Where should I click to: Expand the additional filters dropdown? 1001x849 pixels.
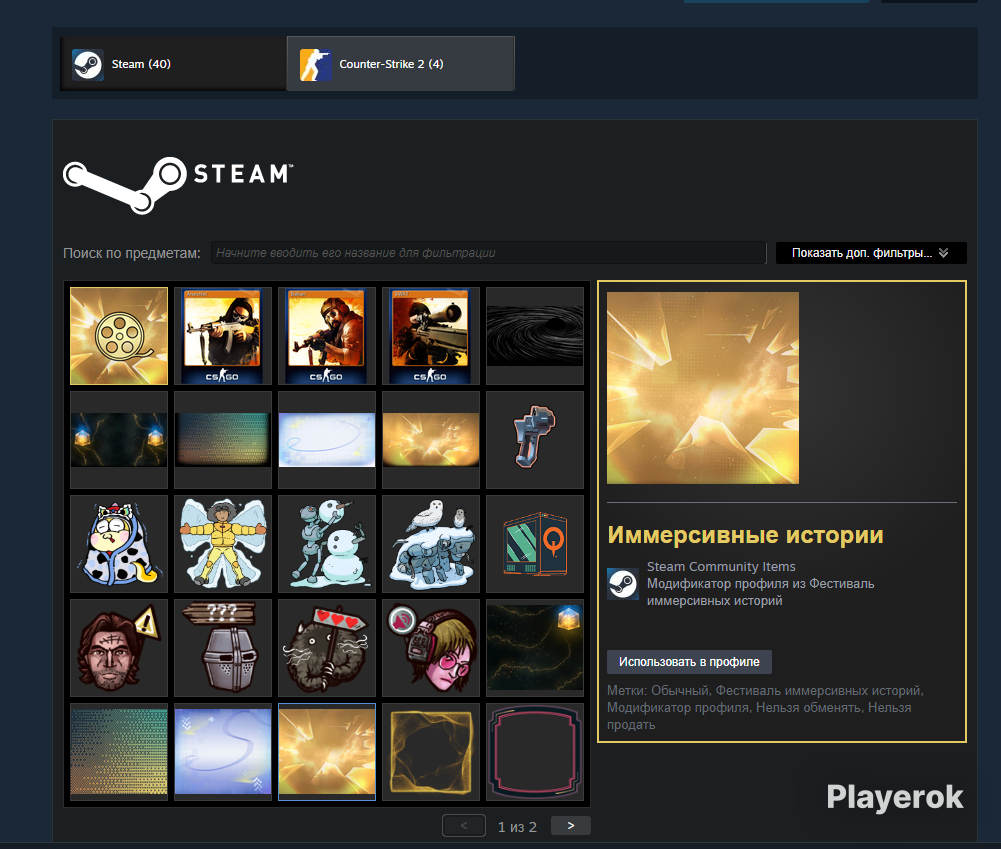871,253
